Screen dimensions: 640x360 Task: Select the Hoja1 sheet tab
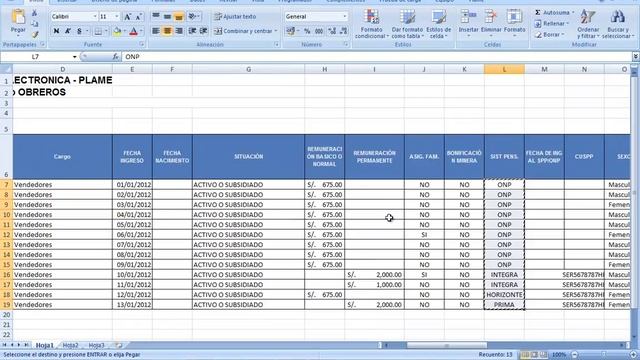45,345
